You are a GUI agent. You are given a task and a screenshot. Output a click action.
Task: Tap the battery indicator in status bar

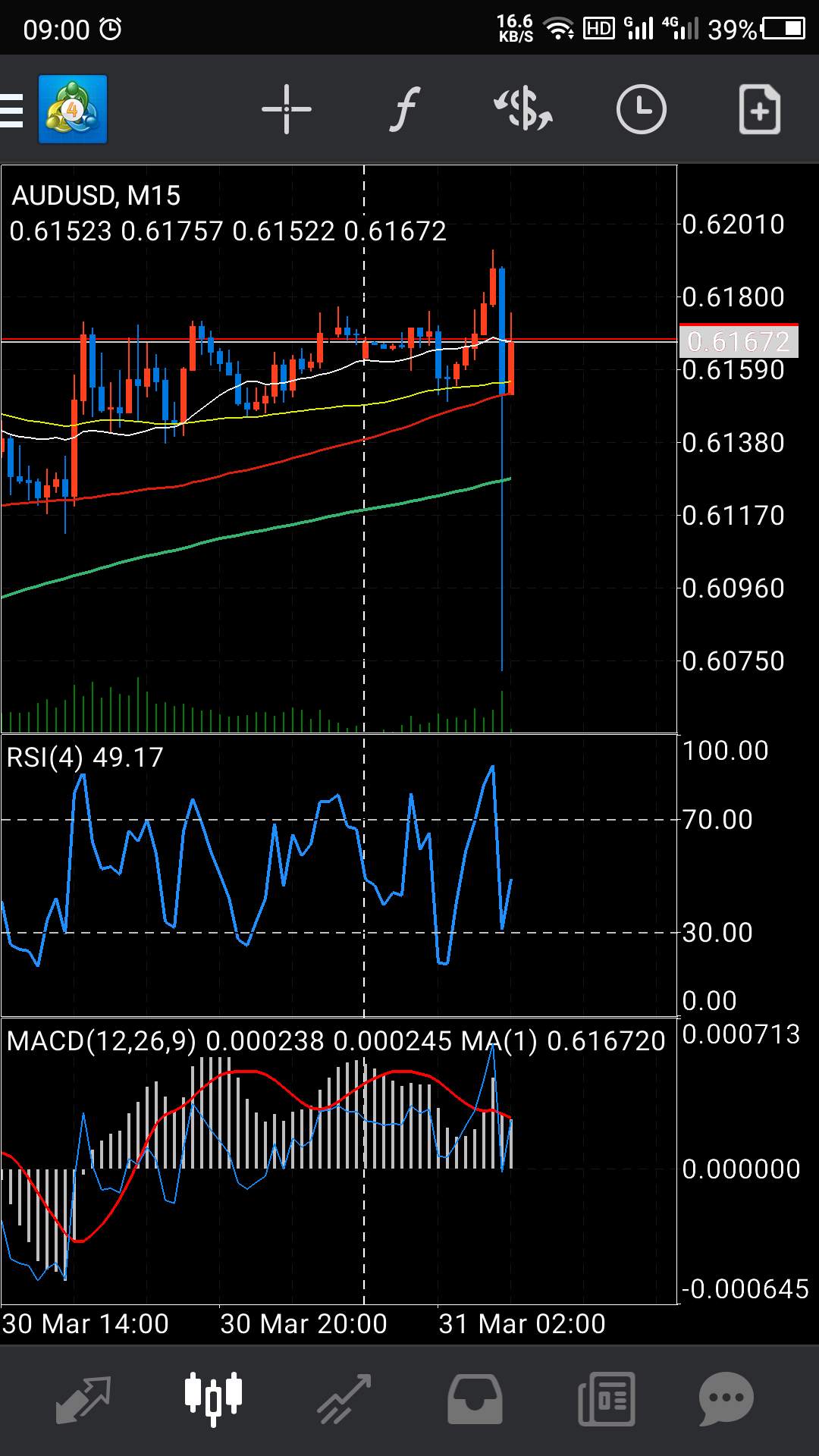[x=784, y=29]
